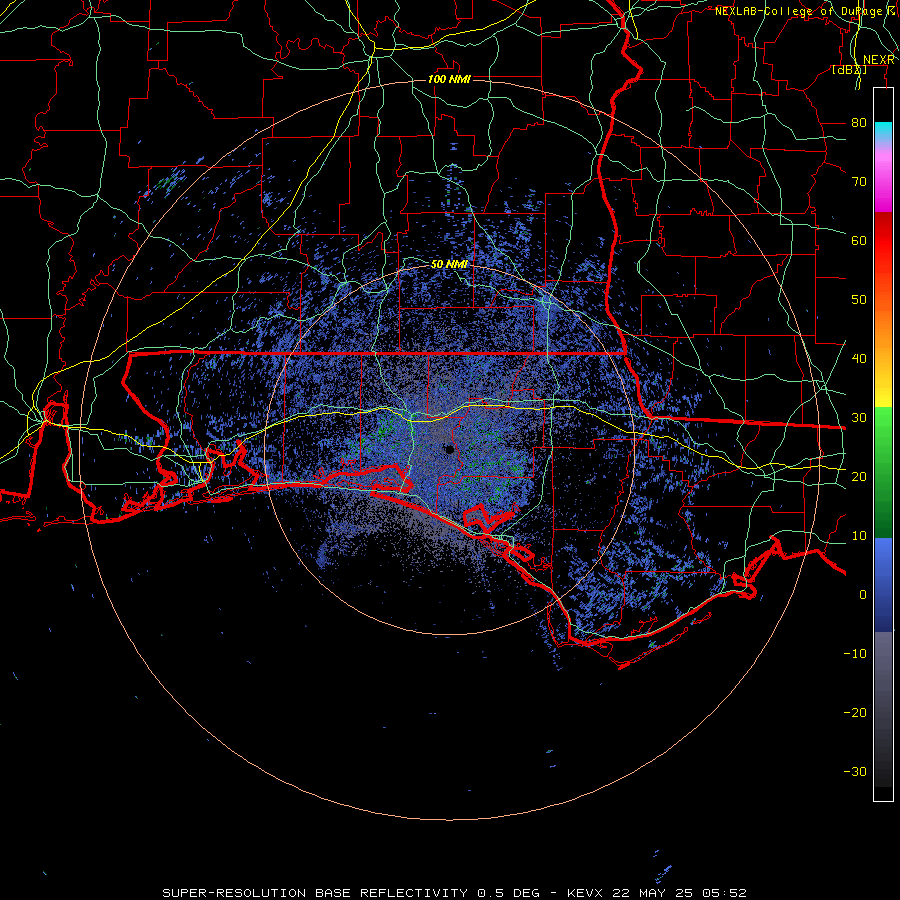Click the 10 value on dBZ scale

pos(859,536)
